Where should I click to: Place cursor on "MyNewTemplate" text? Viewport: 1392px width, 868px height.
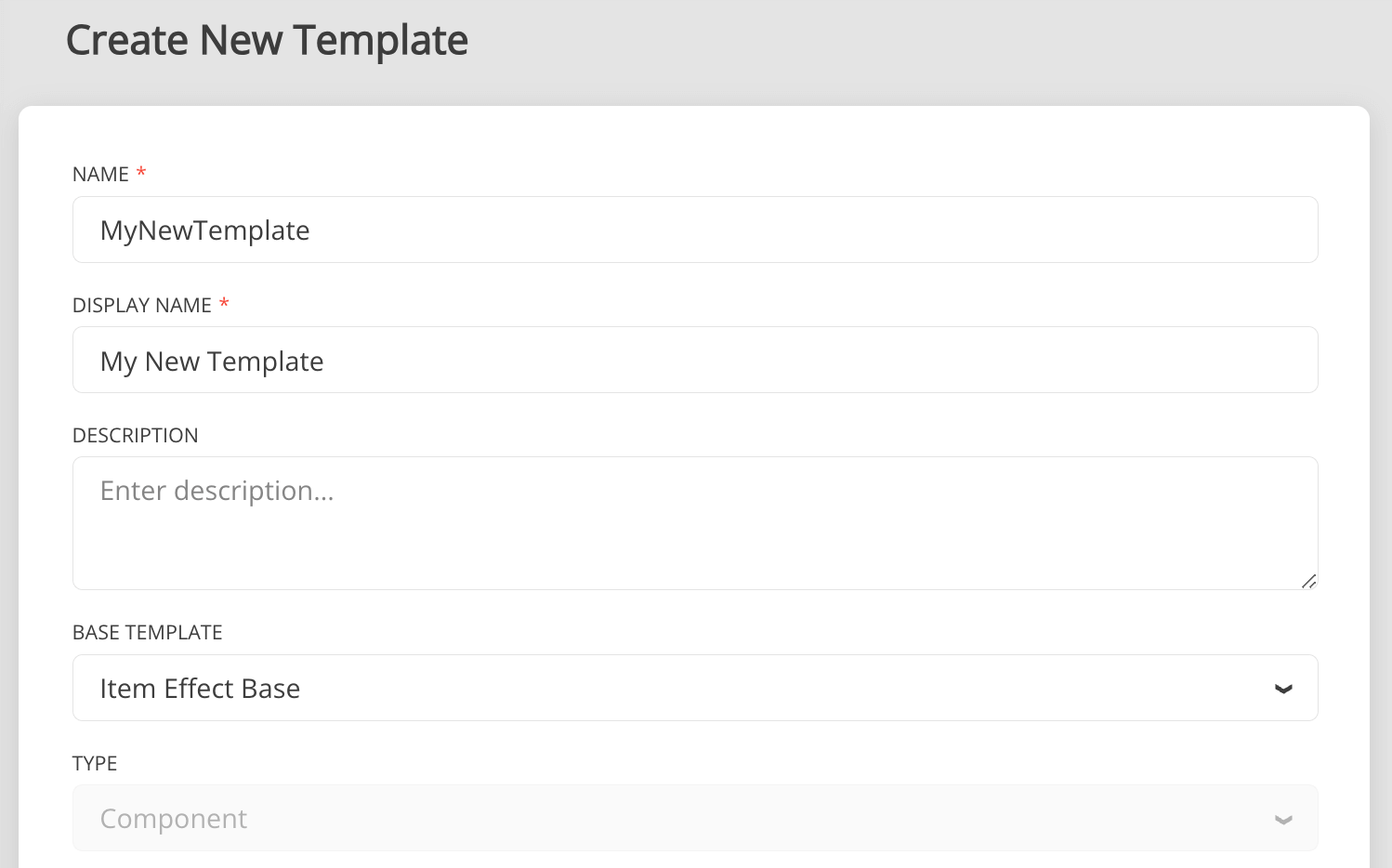[204, 230]
